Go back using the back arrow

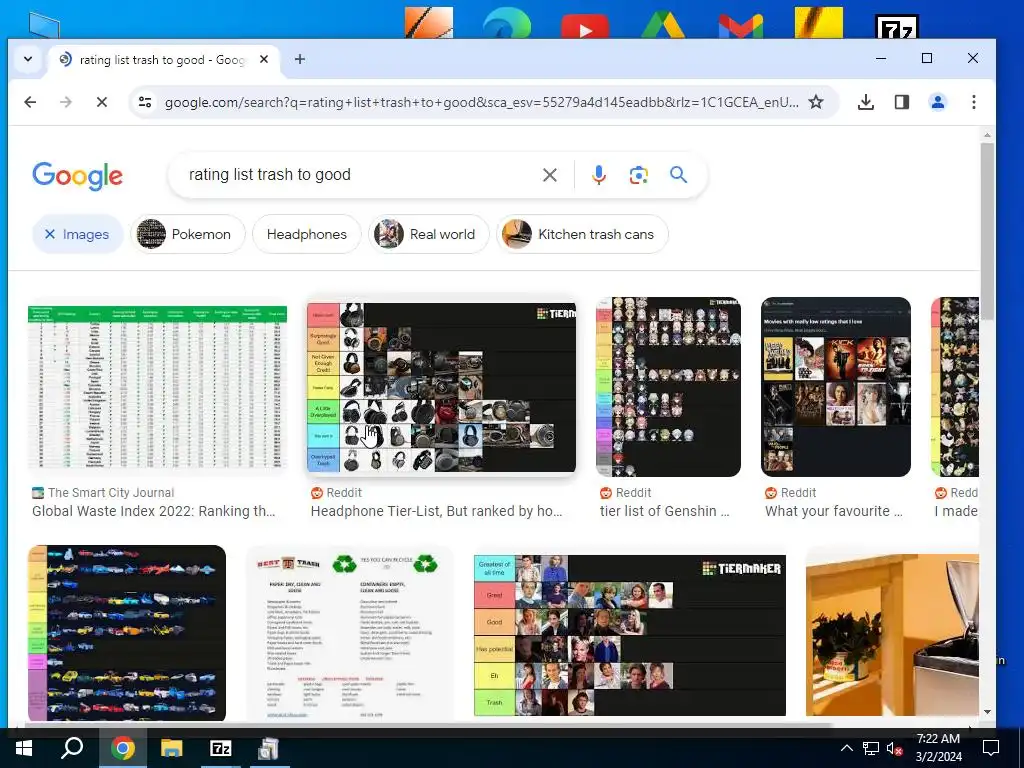click(x=30, y=102)
